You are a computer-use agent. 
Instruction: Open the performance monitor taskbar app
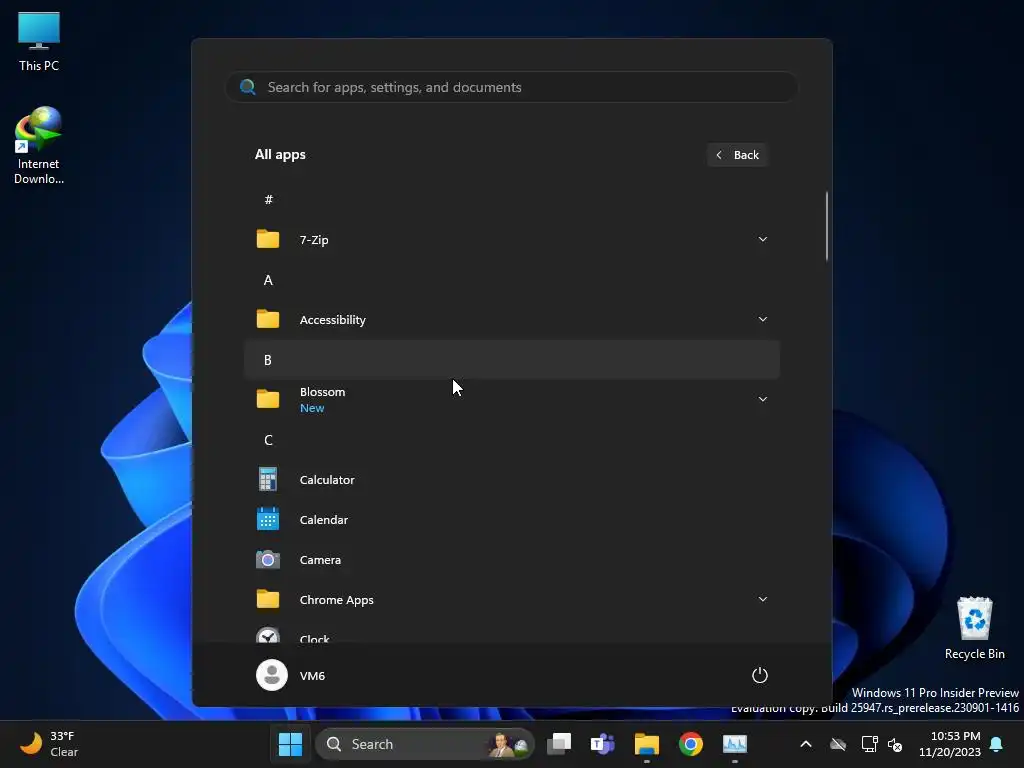(735, 744)
